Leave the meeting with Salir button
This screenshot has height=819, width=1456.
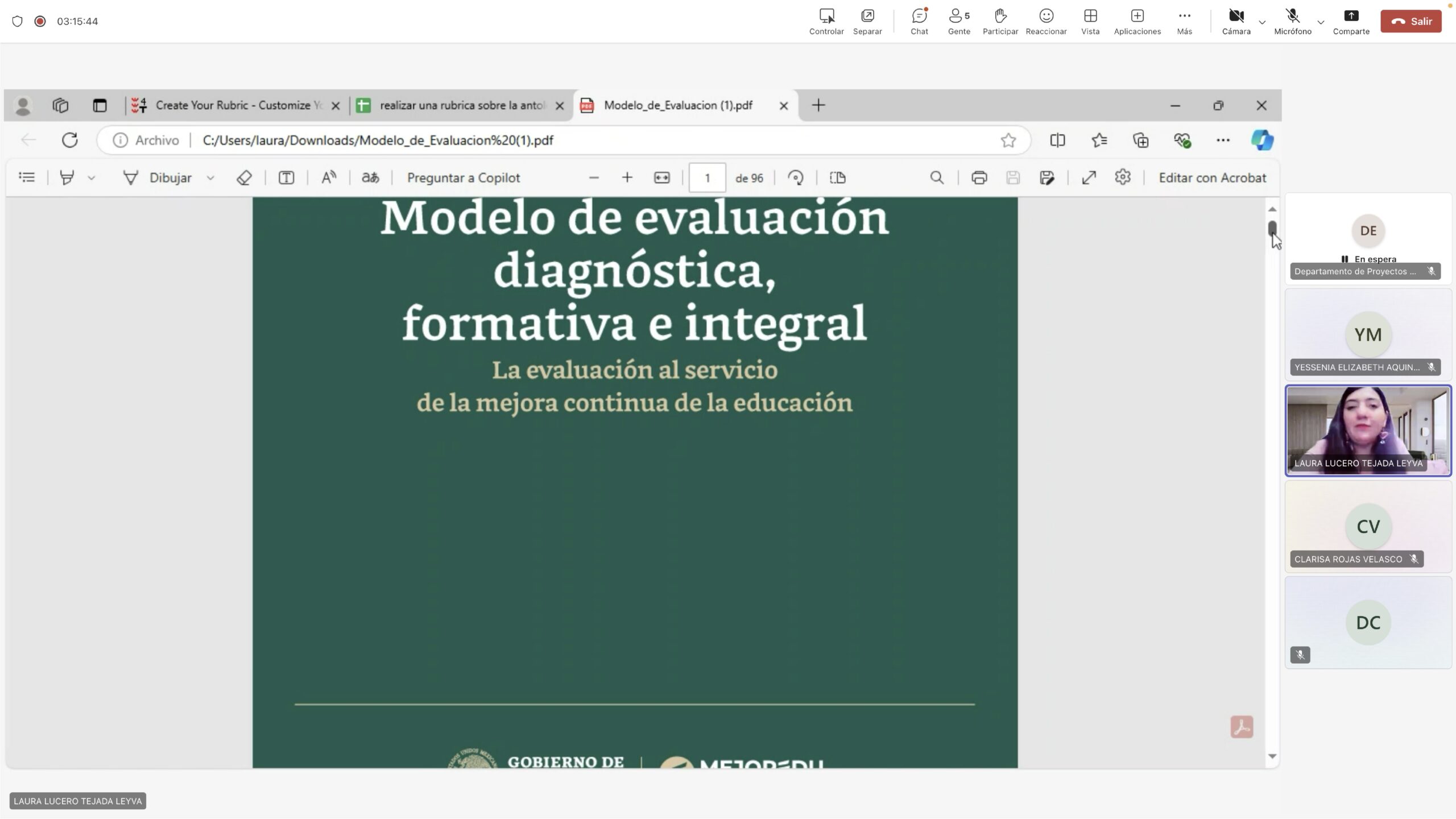[x=1411, y=22]
